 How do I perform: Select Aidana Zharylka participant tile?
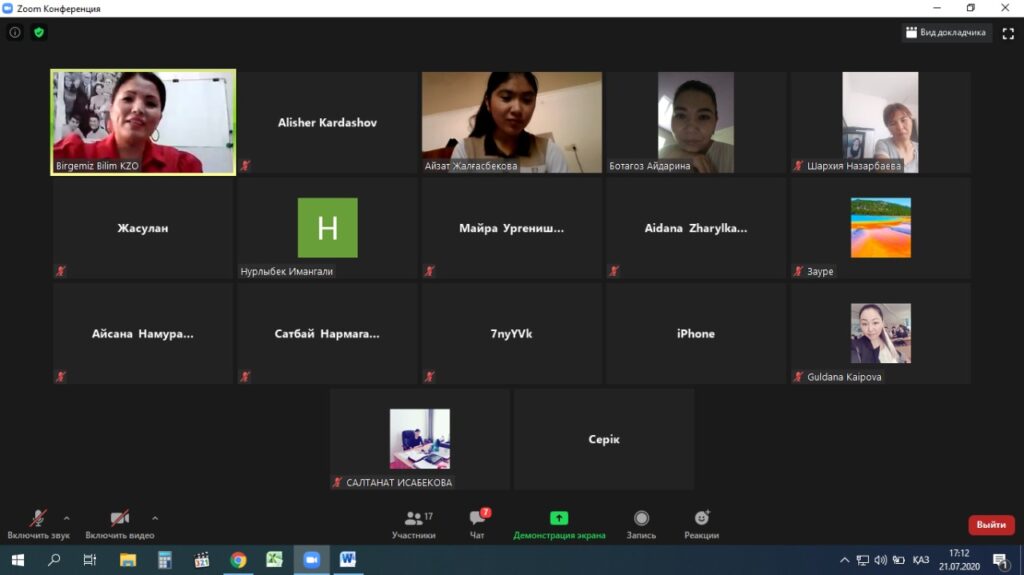696,228
